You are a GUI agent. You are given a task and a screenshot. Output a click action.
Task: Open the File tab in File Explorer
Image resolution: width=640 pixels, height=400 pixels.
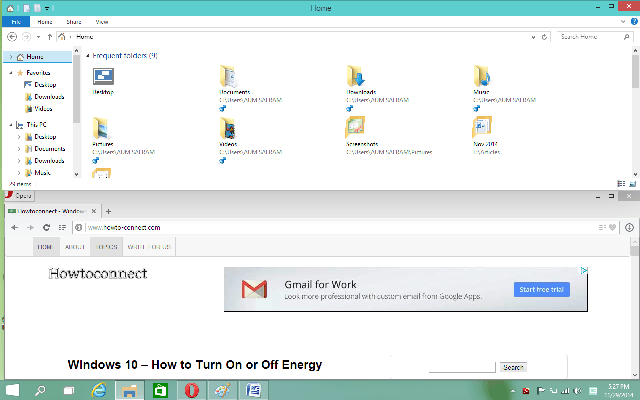coord(16,22)
